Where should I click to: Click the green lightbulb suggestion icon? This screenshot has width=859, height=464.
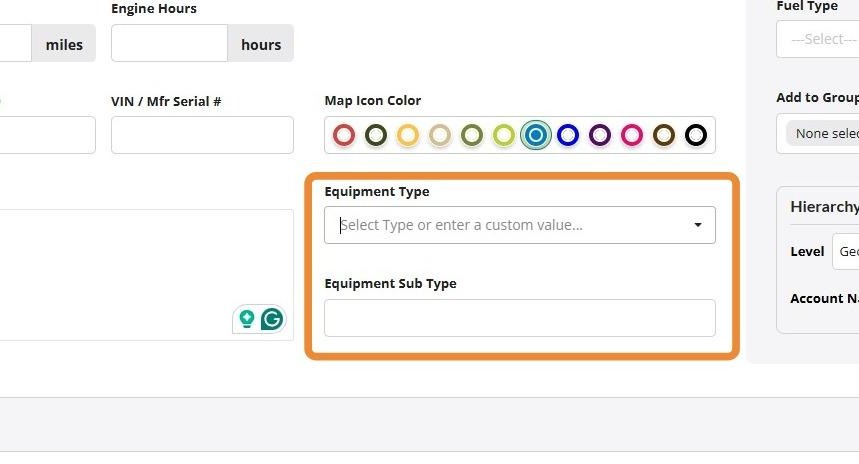tap(247, 319)
